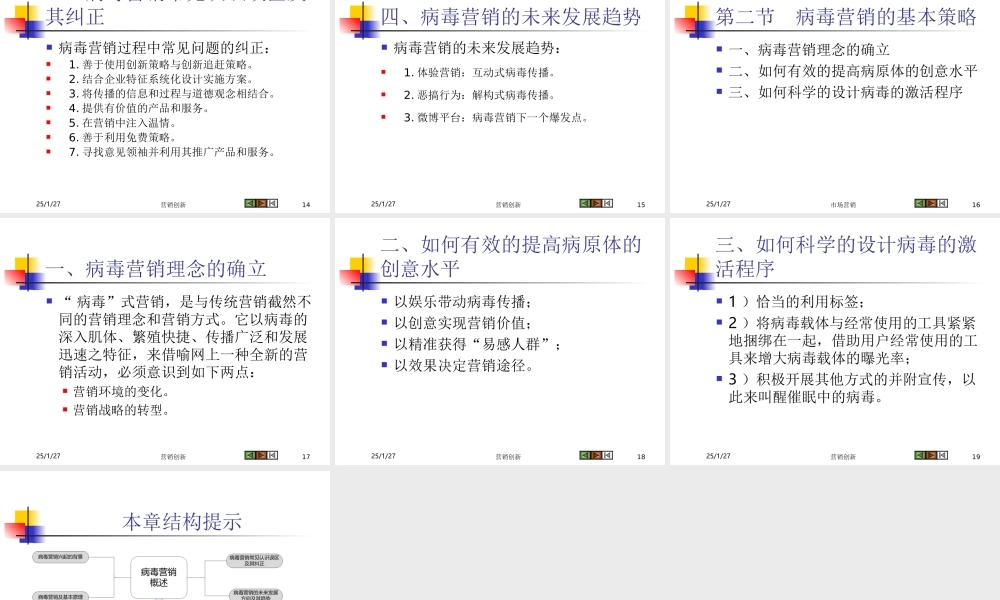Click the green back arrow on slide 17
This screenshot has width=1000, height=600.
[x=250, y=453]
